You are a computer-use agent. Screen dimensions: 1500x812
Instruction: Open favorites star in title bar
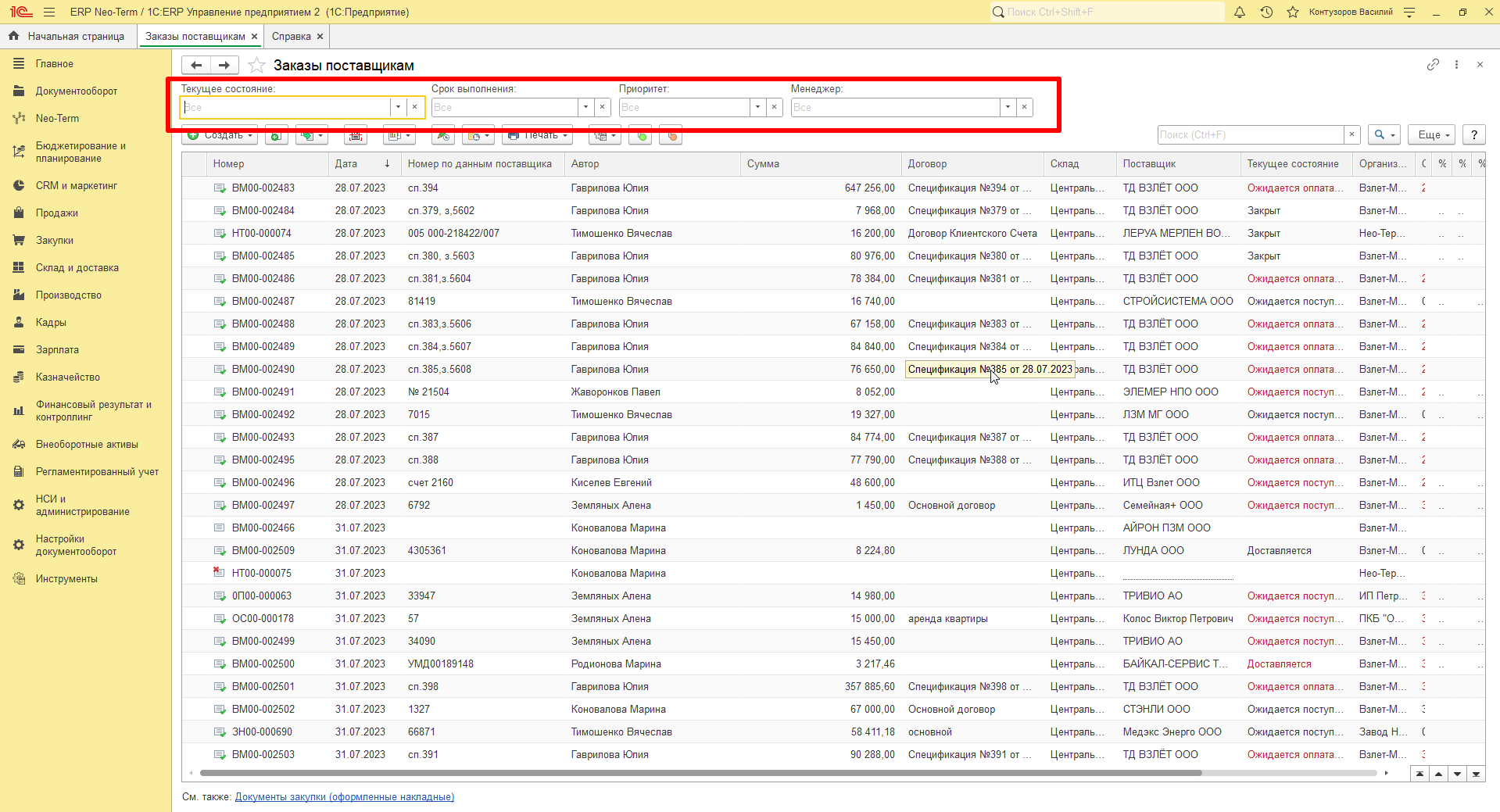tap(1293, 12)
